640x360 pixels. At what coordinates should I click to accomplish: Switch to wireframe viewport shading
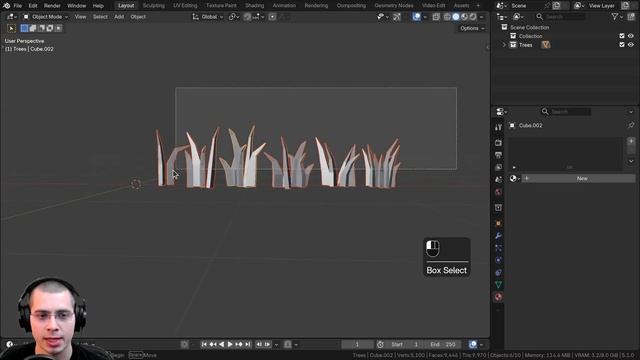tap(447, 17)
